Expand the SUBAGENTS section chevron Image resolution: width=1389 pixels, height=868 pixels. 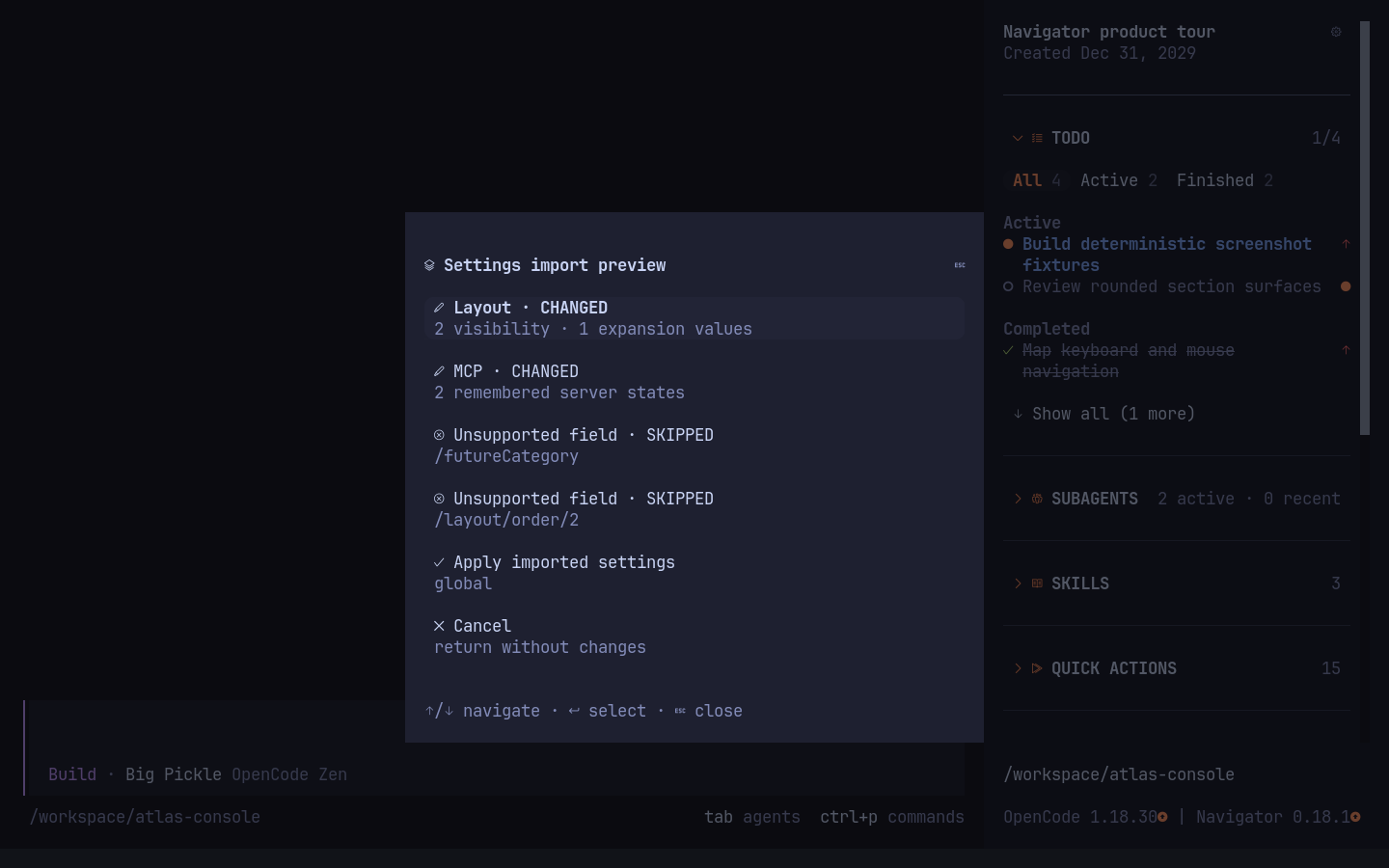tap(1018, 499)
